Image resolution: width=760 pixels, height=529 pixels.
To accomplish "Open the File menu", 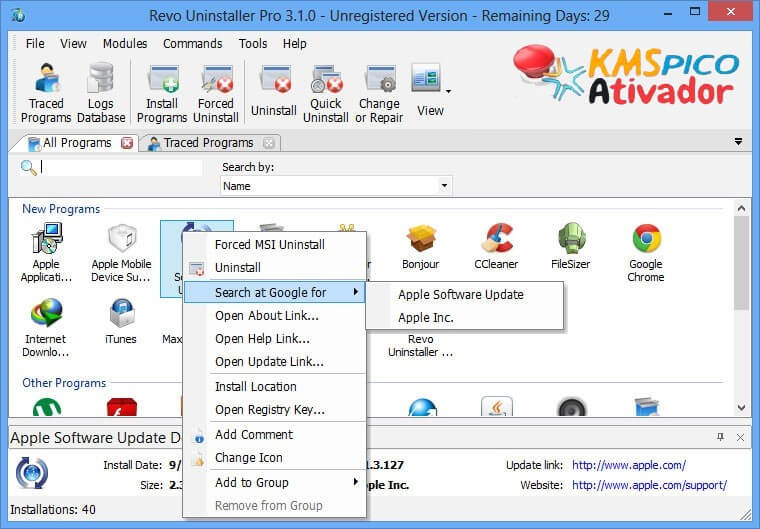I will pos(35,44).
